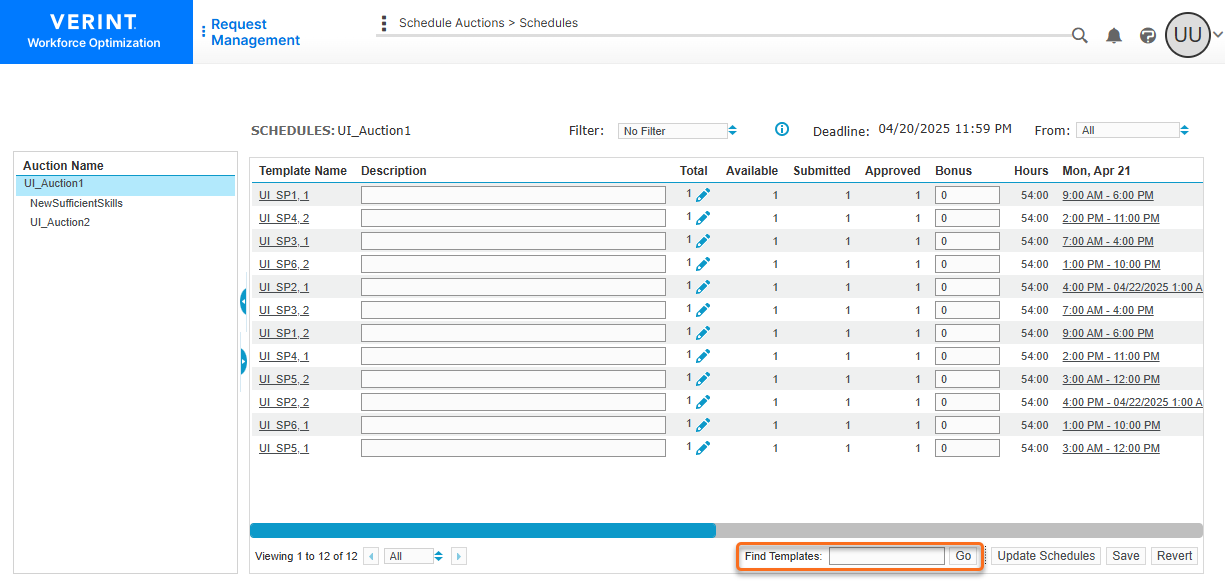Screen dimensions: 1225x583
Task: Open the Request Management menu
Action: coord(249,31)
